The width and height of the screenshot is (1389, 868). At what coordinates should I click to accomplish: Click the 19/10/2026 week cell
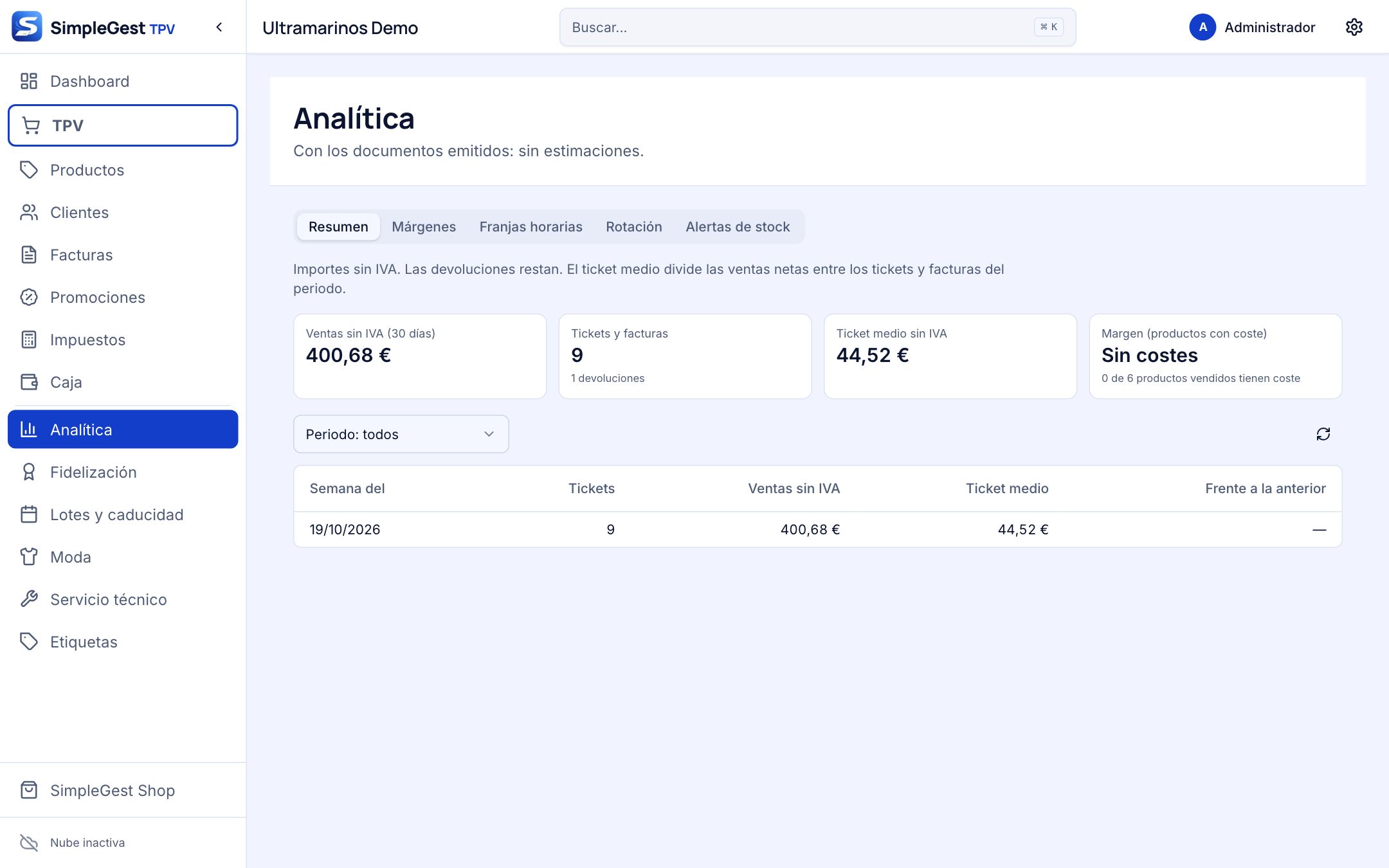[345, 530]
